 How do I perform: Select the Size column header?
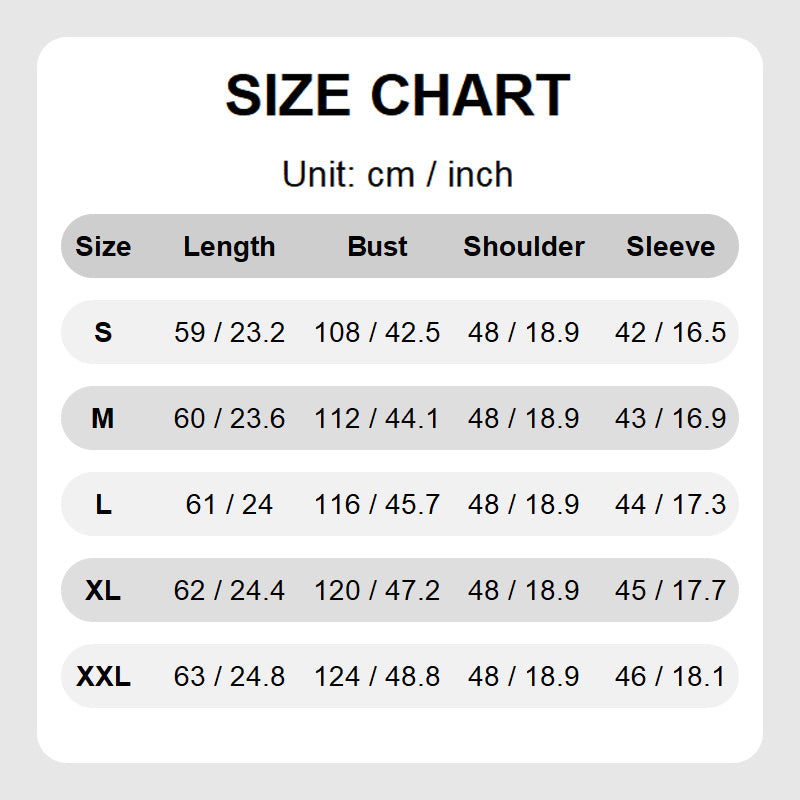point(103,247)
